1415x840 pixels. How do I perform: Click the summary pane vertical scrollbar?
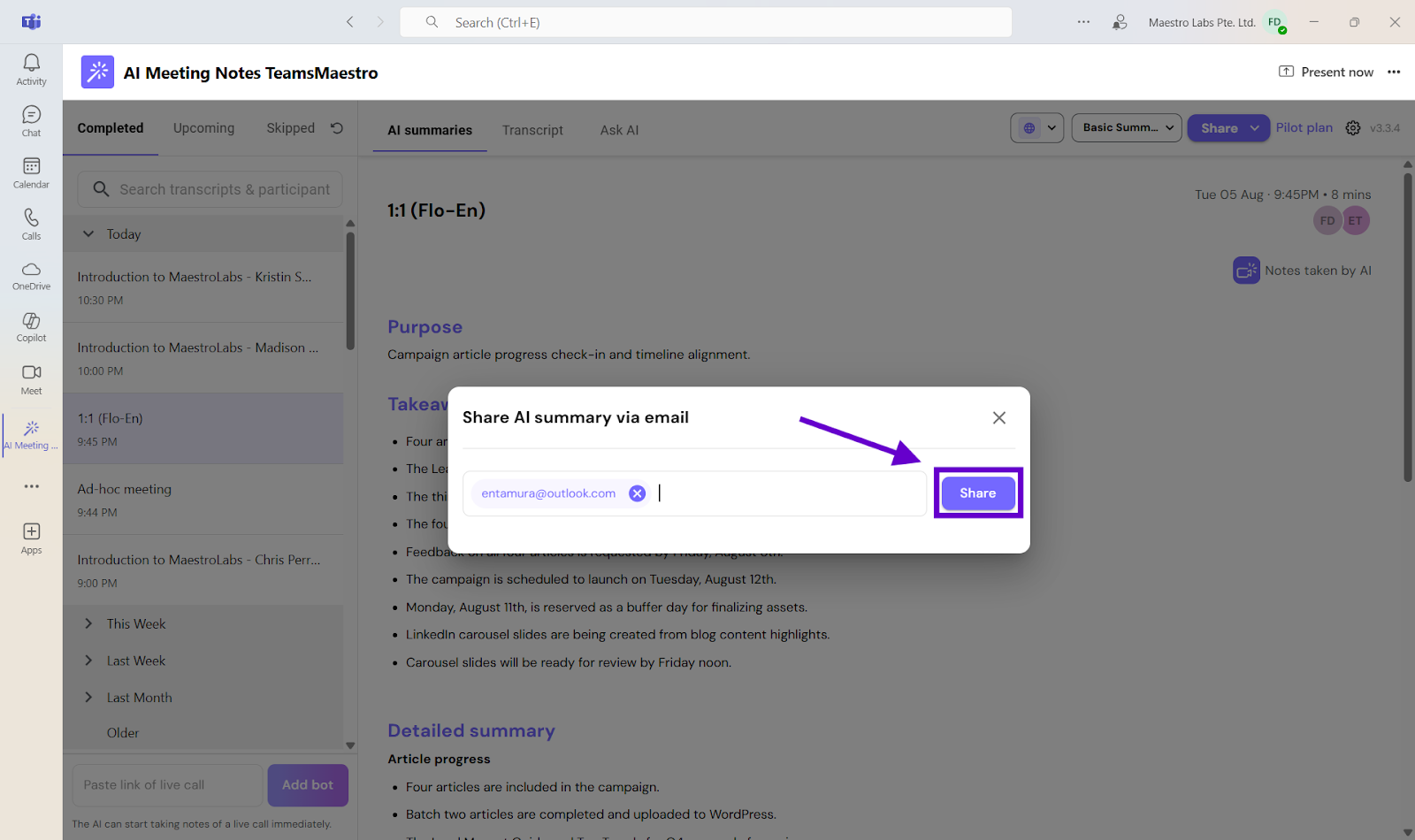pos(1408,325)
